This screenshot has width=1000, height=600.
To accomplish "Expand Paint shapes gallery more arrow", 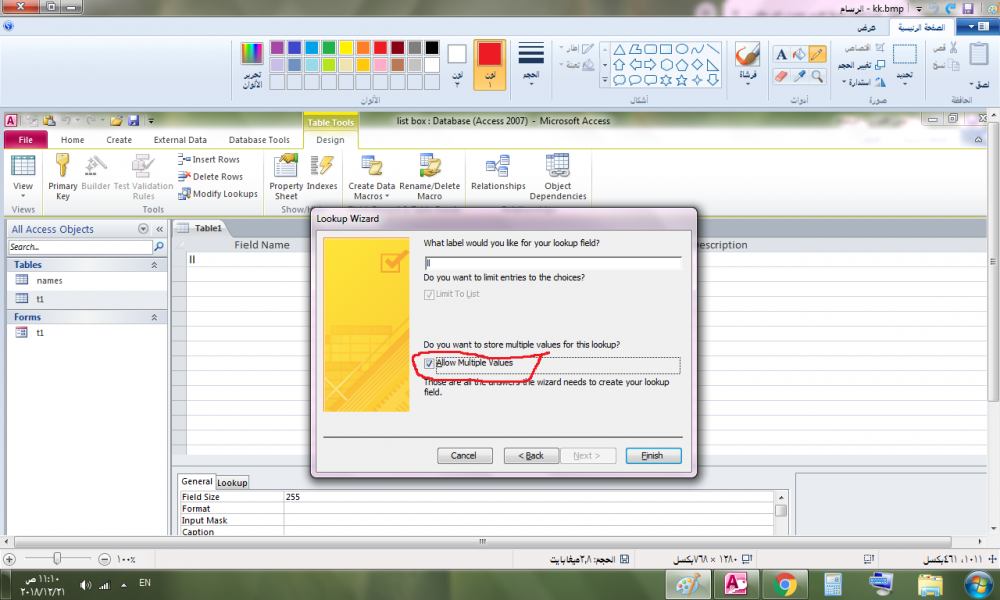I will (605, 80).
